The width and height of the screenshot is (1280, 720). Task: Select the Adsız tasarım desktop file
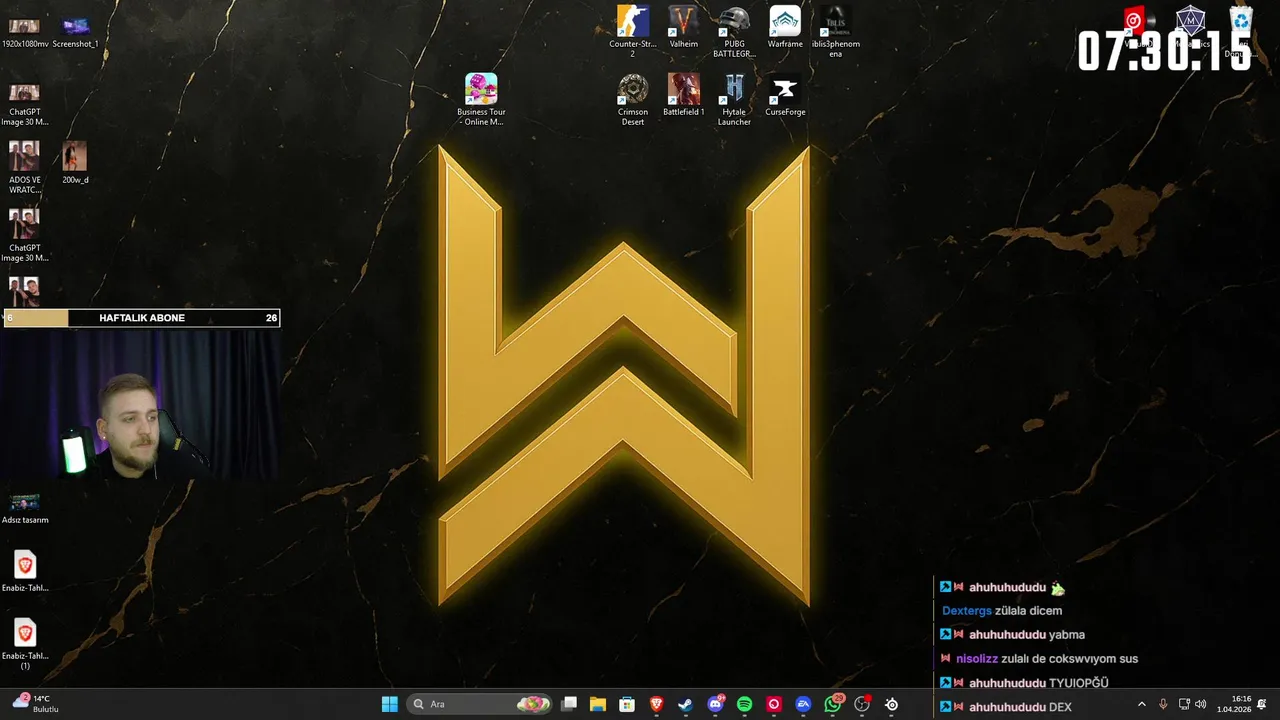point(25,509)
